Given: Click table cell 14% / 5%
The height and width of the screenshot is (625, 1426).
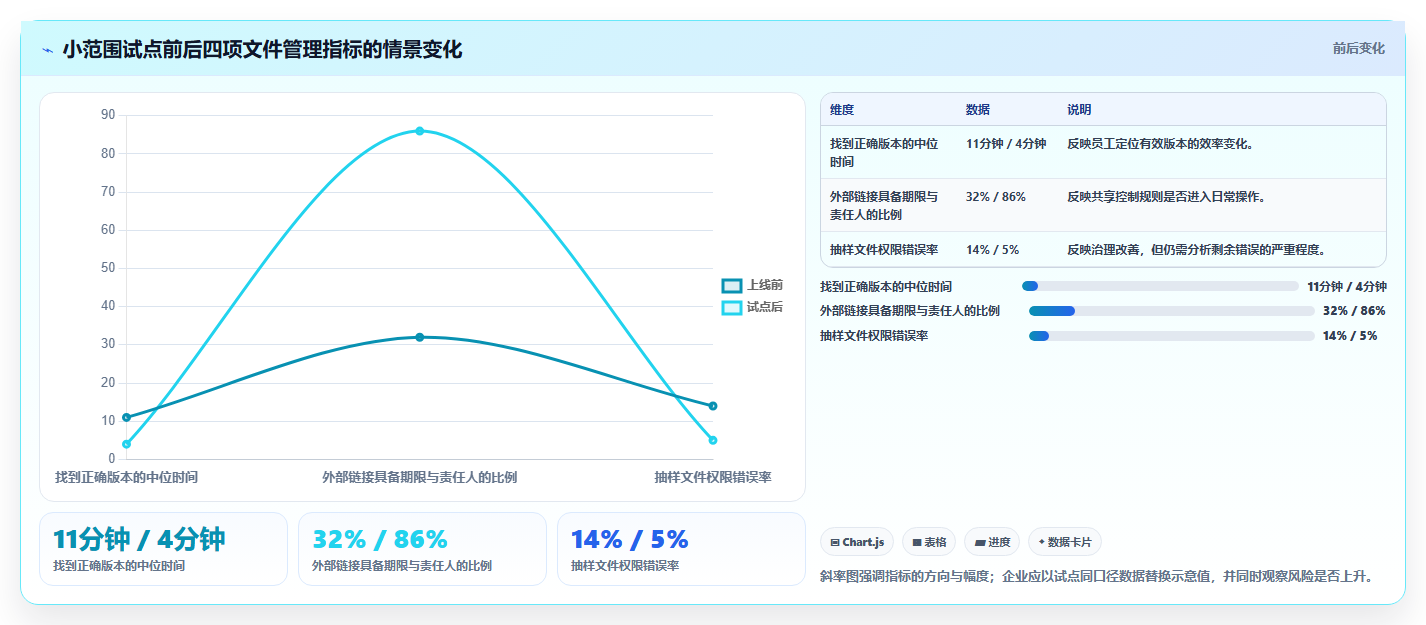Looking at the screenshot, I should coord(993,250).
